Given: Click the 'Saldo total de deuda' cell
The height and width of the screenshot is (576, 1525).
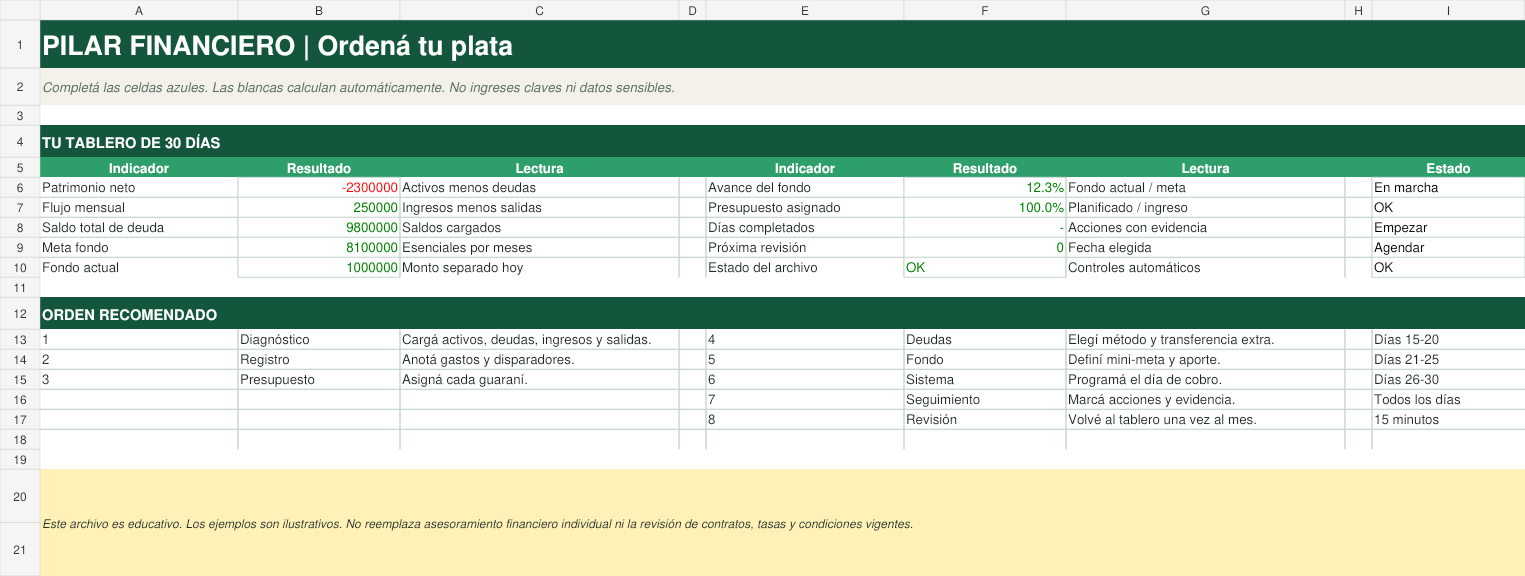Looking at the screenshot, I should [139, 228].
